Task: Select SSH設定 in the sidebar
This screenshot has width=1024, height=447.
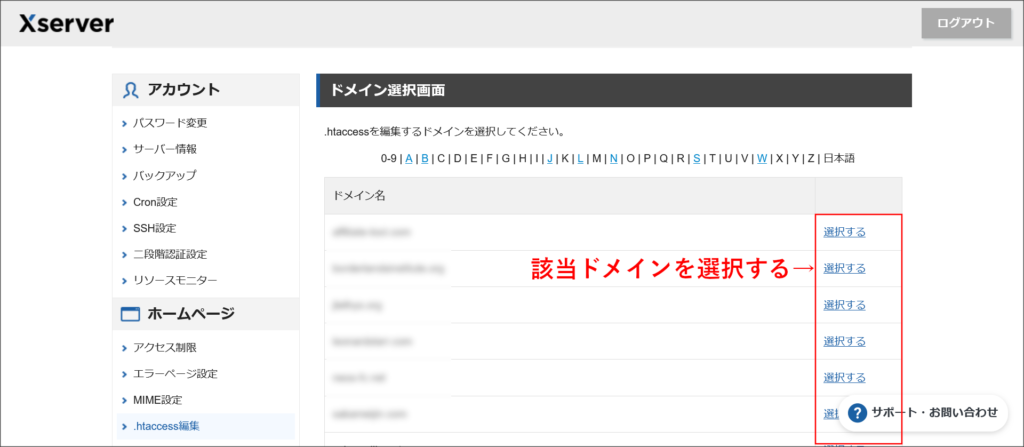Action: 154,228
